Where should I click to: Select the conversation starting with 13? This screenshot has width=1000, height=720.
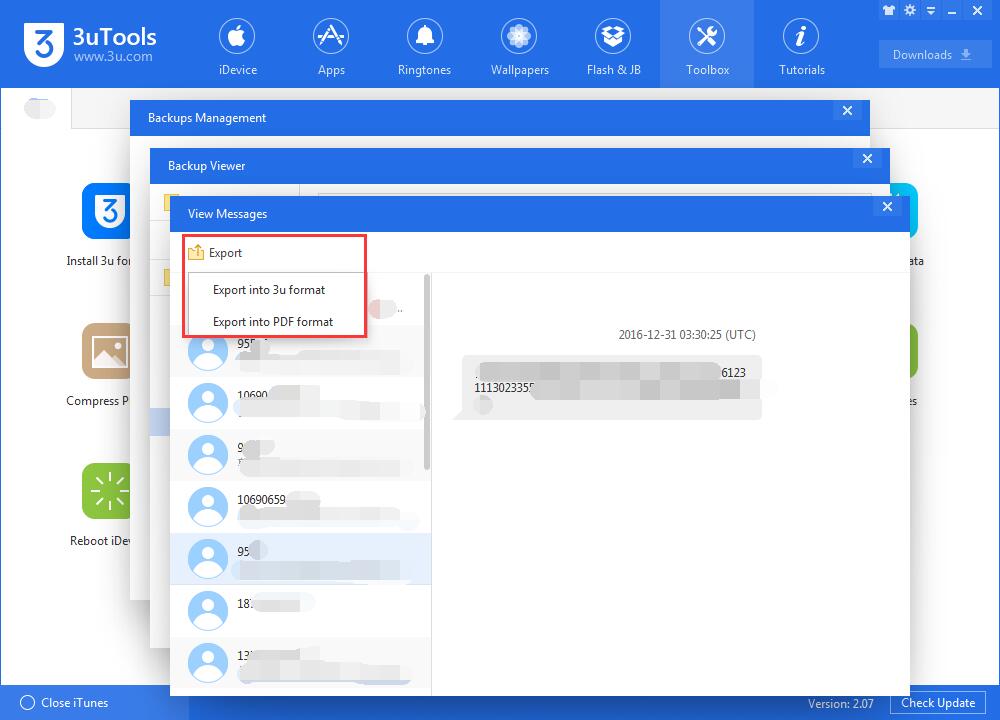click(299, 663)
